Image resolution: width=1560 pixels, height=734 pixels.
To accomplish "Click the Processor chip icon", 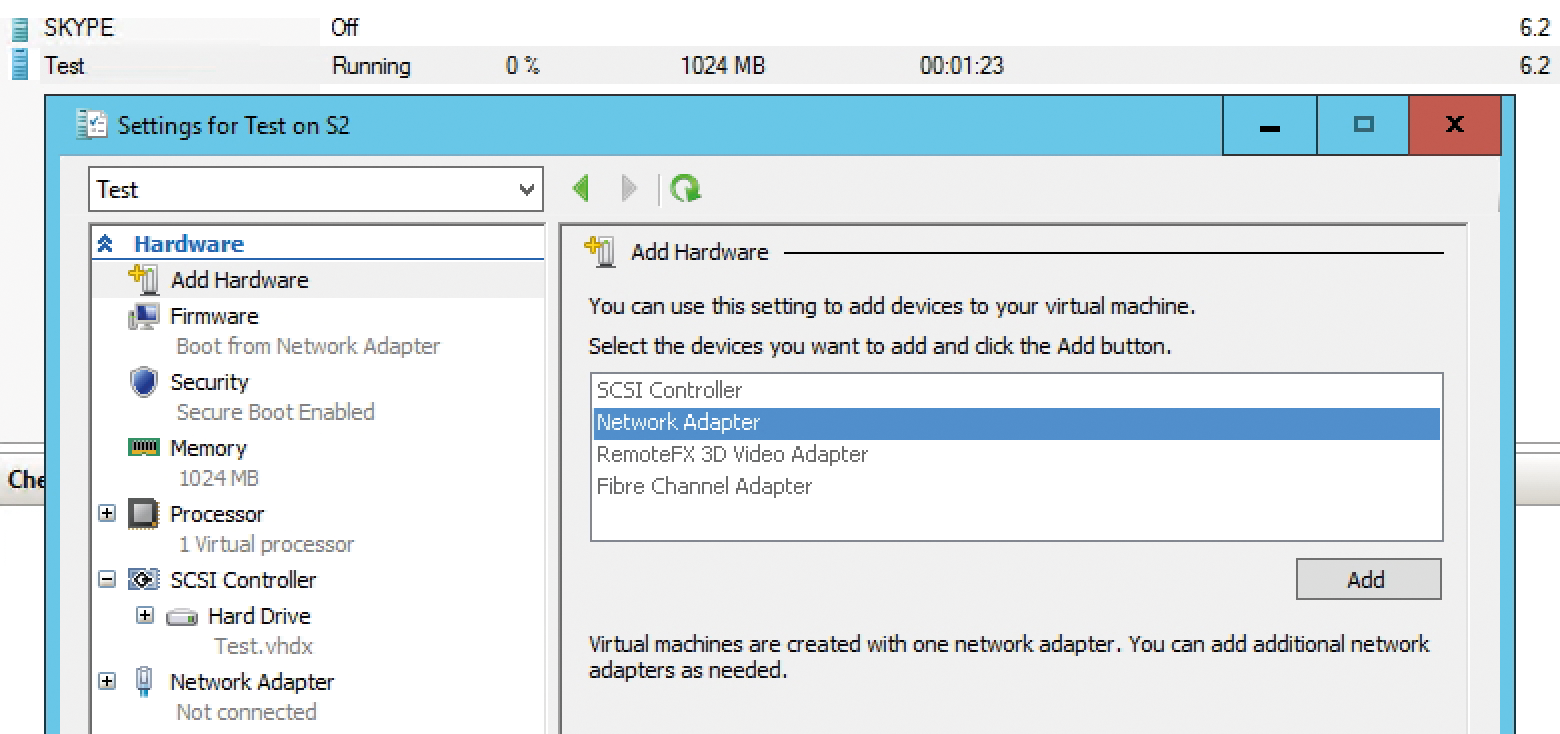I will 142,513.
